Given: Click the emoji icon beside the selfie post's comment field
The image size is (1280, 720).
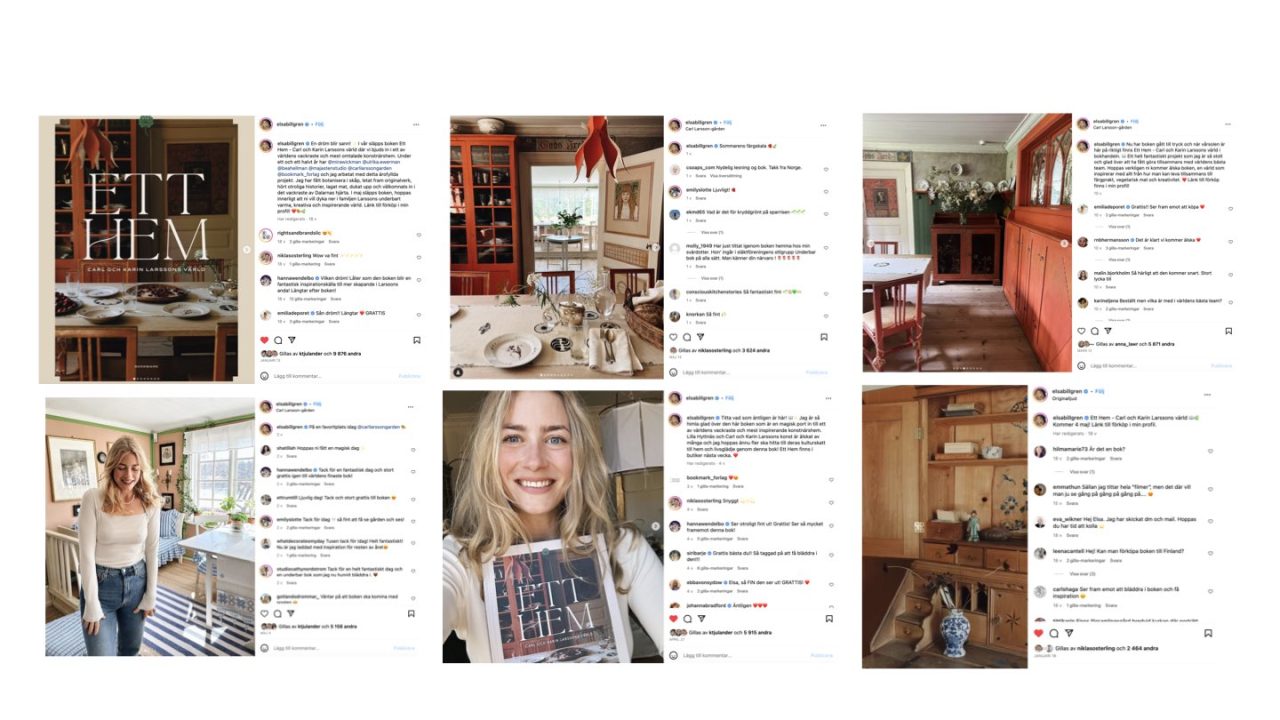Looking at the screenshot, I should coord(673,655).
